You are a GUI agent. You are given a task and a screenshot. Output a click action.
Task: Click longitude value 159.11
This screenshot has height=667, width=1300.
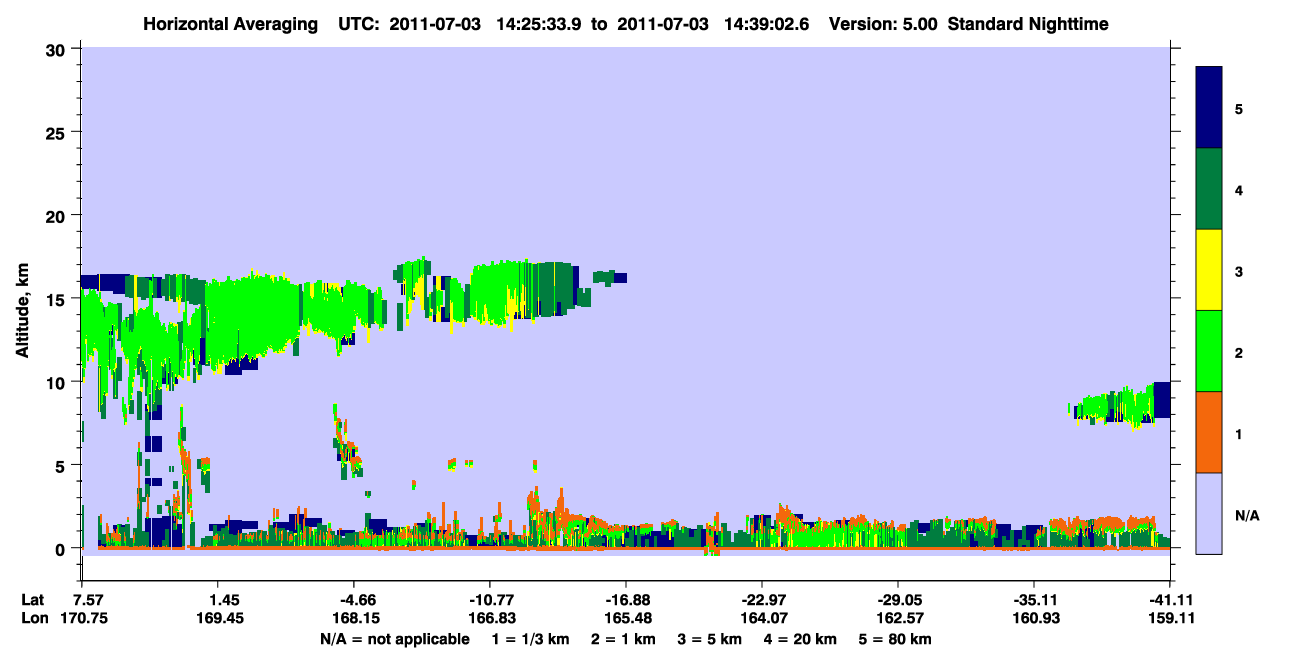1171,618
